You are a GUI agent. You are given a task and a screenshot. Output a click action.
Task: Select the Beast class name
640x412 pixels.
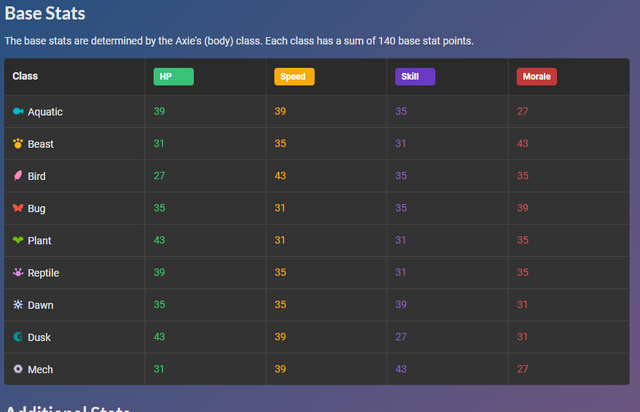pyautogui.click(x=41, y=144)
